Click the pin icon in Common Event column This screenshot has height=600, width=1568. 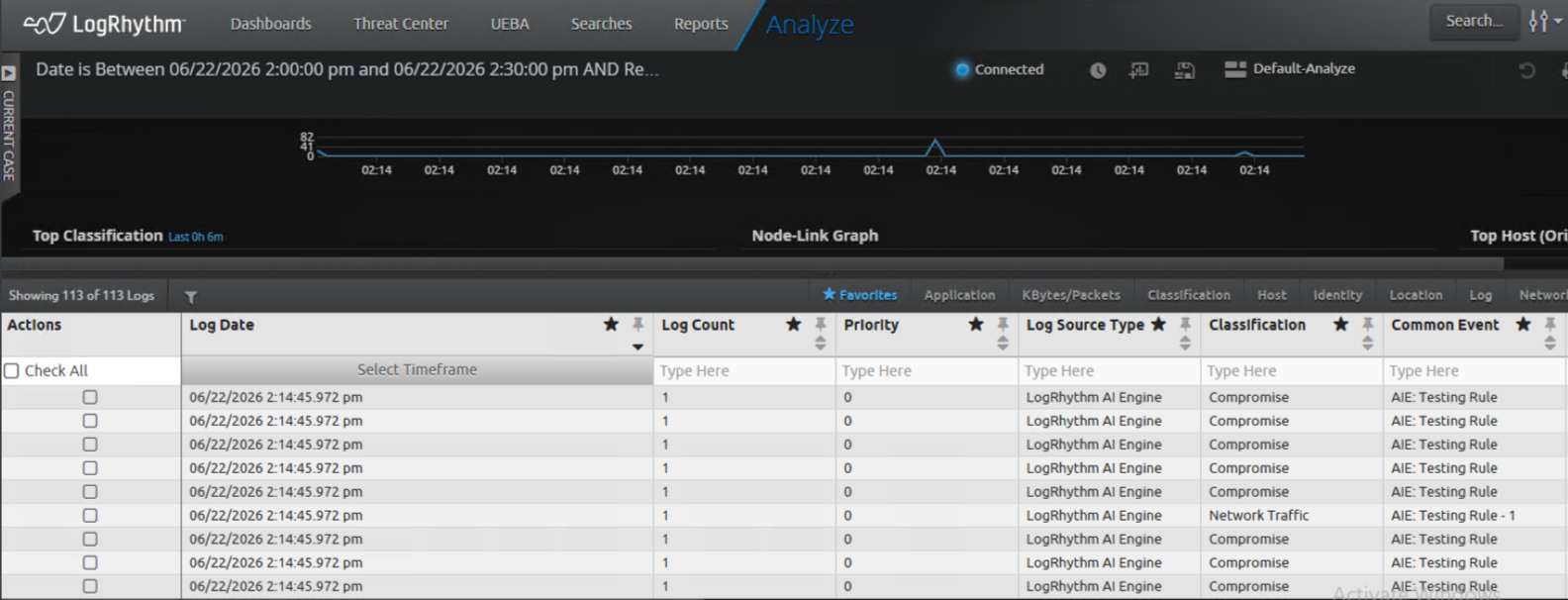tap(1550, 325)
